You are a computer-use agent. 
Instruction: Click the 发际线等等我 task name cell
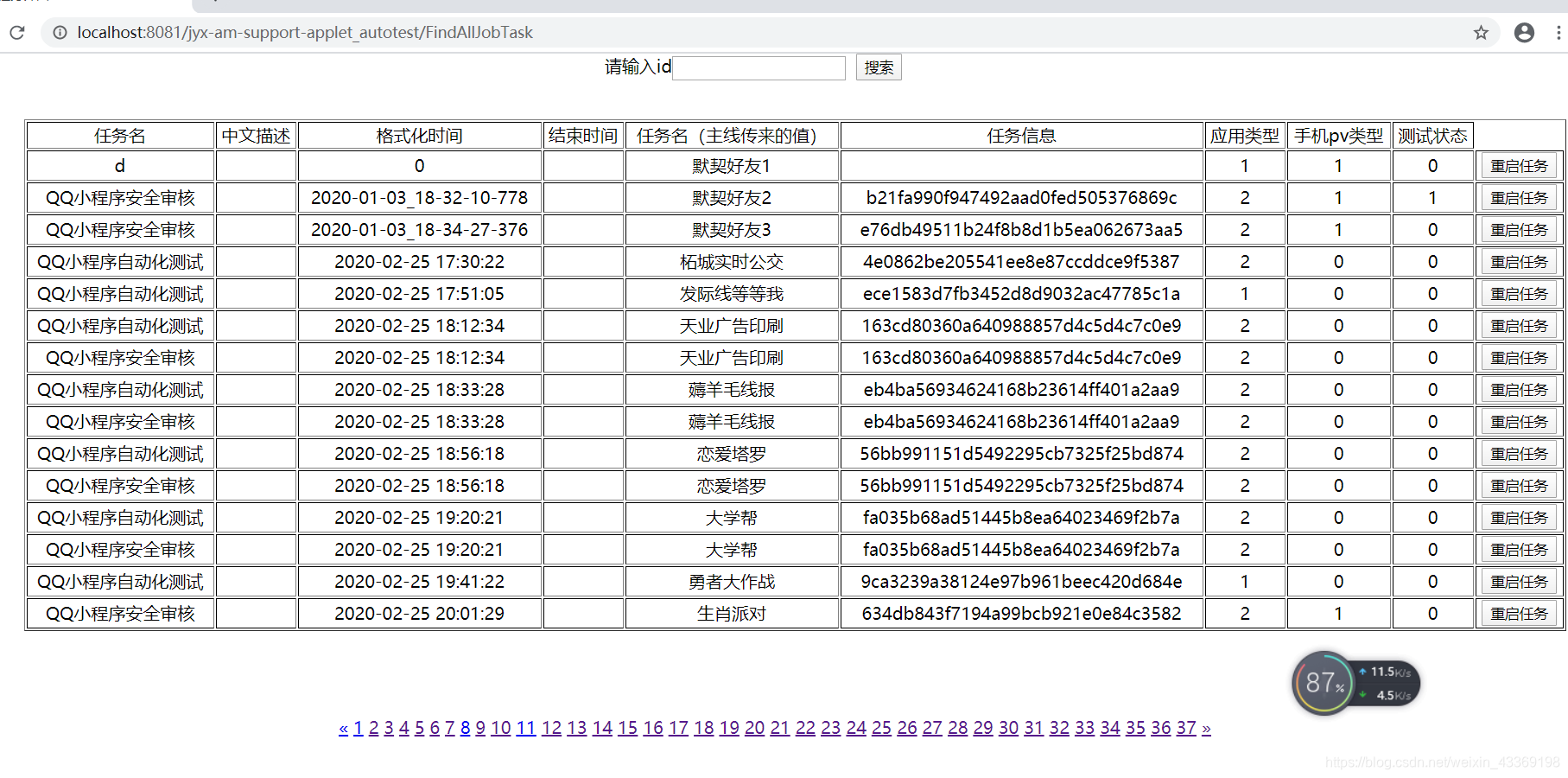tap(732, 294)
